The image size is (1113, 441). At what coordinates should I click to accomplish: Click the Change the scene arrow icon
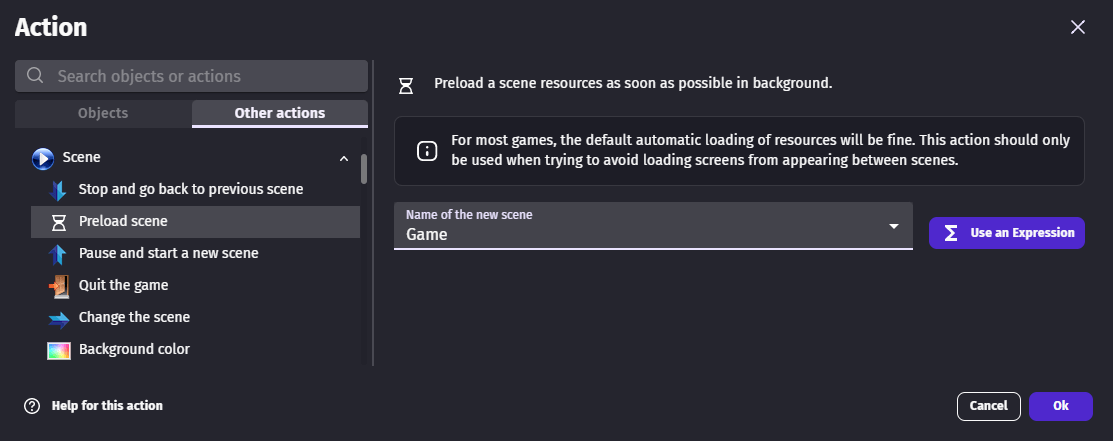click(59, 318)
